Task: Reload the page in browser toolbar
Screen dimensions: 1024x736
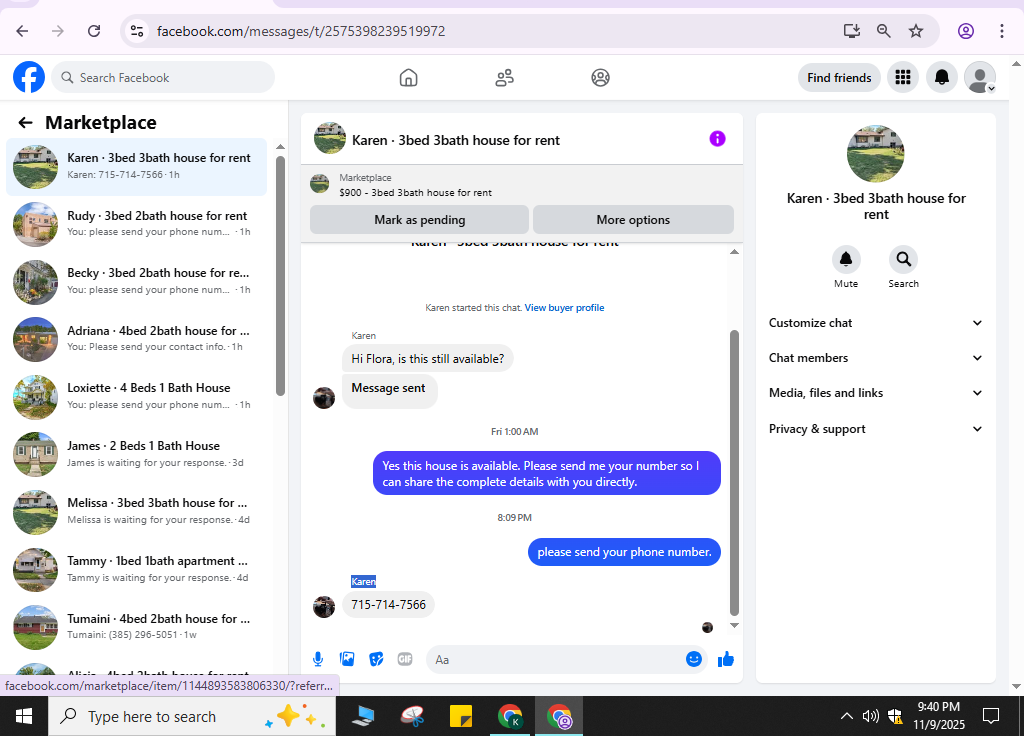Action: 94,31
